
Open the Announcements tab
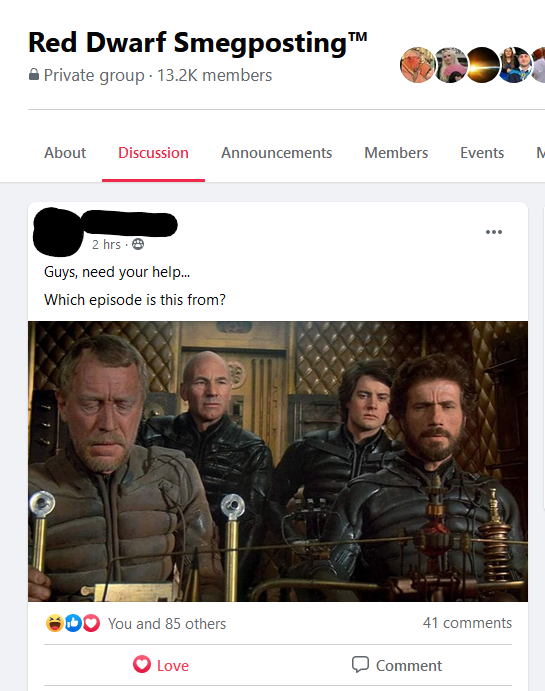276,153
